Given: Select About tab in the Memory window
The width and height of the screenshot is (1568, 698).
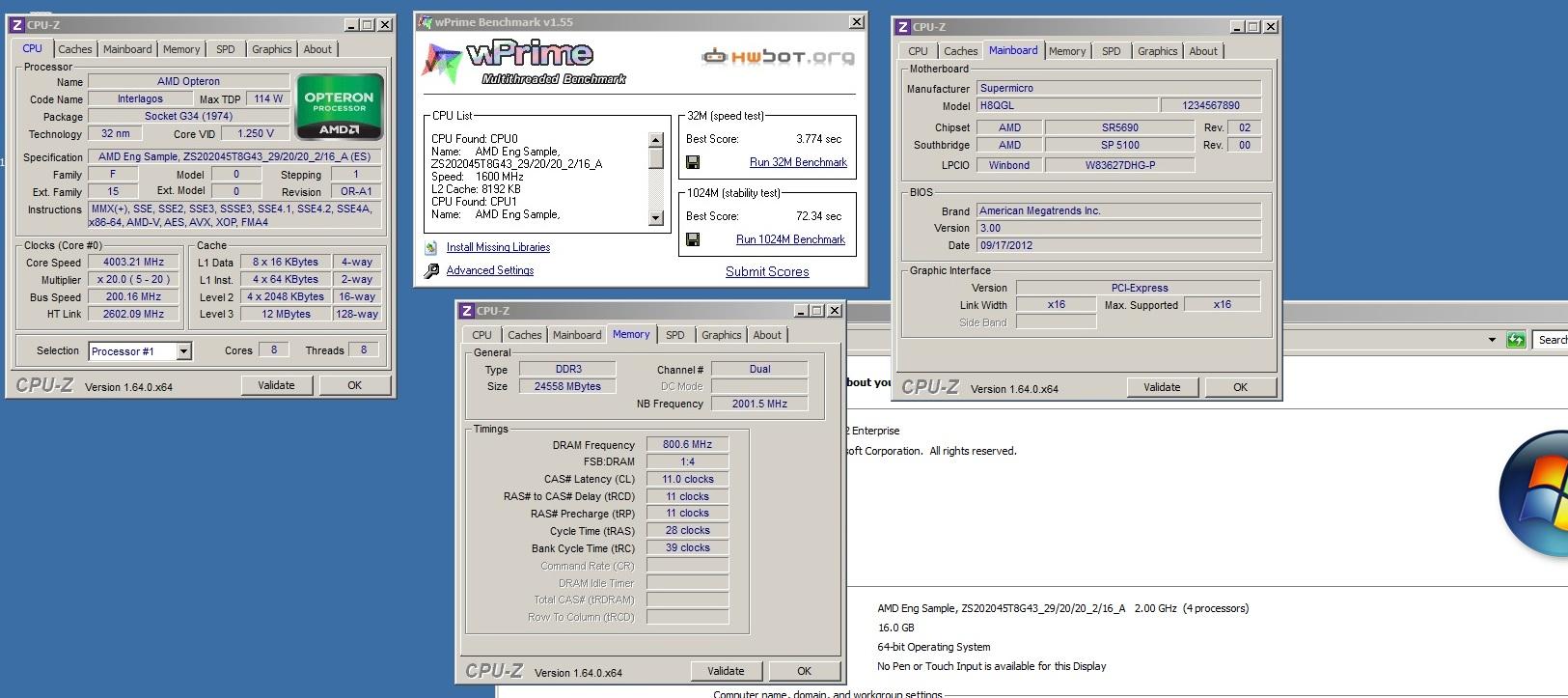Looking at the screenshot, I should [767, 335].
